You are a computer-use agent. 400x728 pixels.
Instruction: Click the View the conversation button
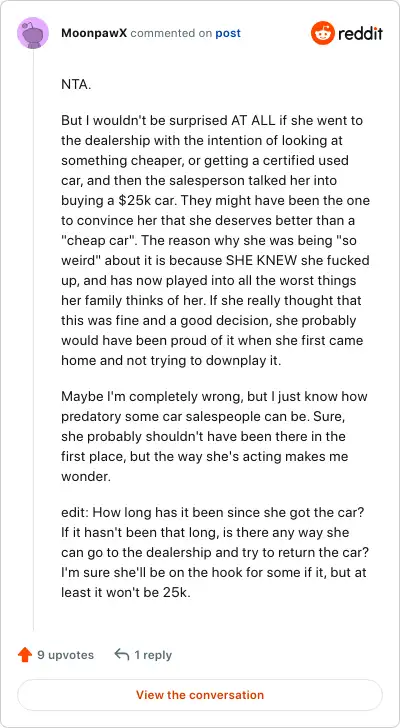click(x=200, y=695)
